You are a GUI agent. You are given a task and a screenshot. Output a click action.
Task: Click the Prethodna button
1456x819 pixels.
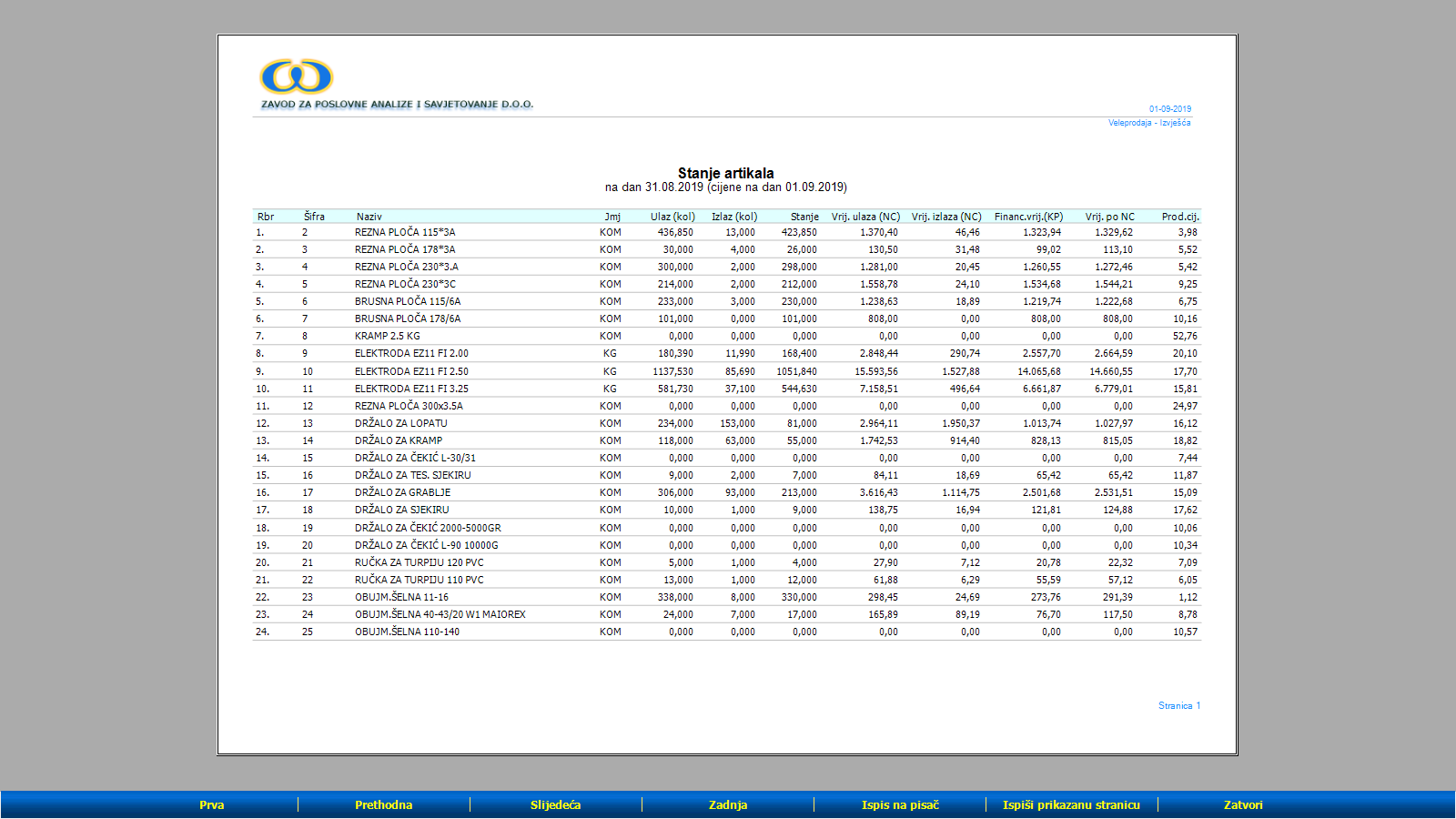pyautogui.click(x=383, y=804)
